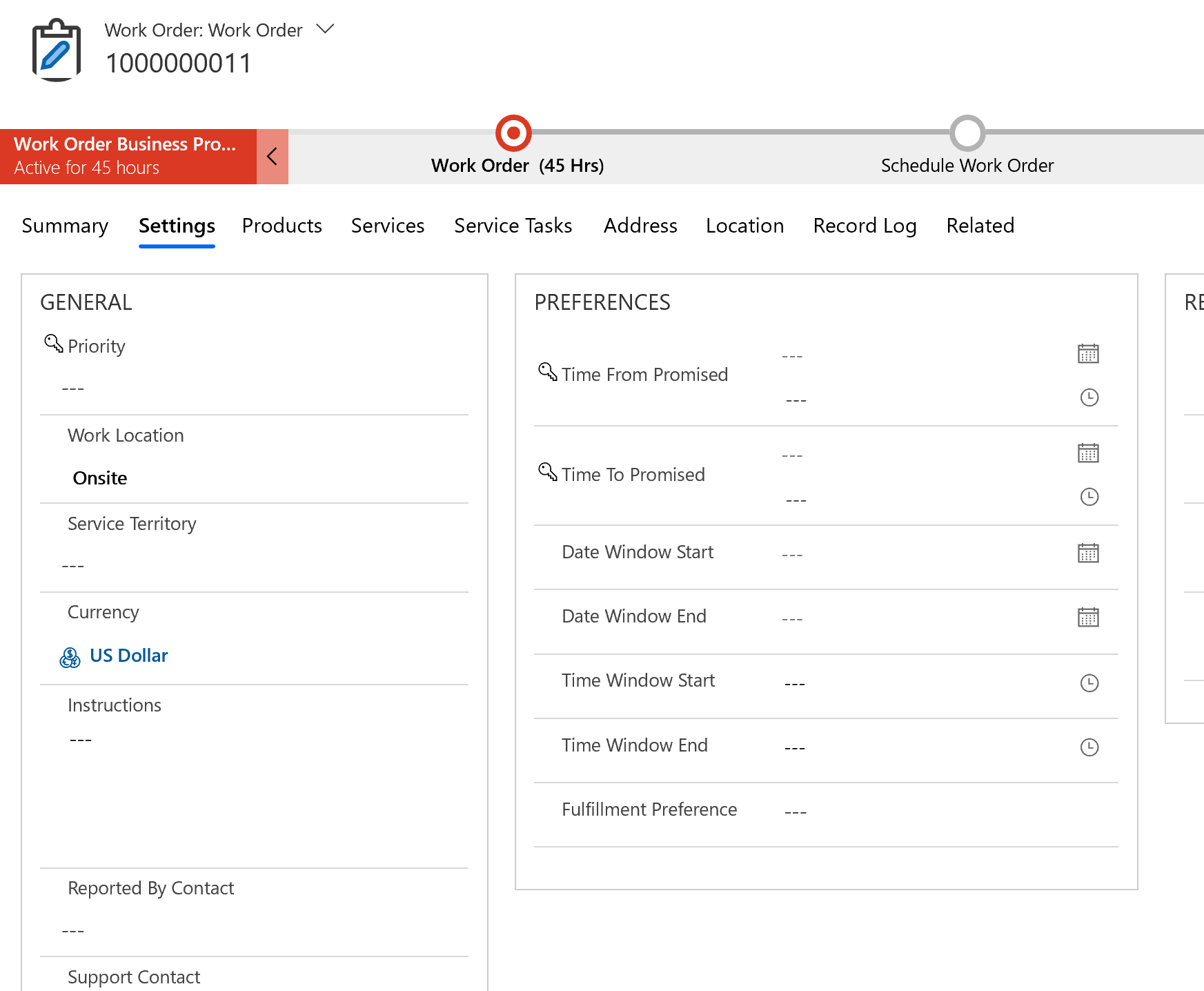Open the Work Order form selector dropdown

pos(324,29)
